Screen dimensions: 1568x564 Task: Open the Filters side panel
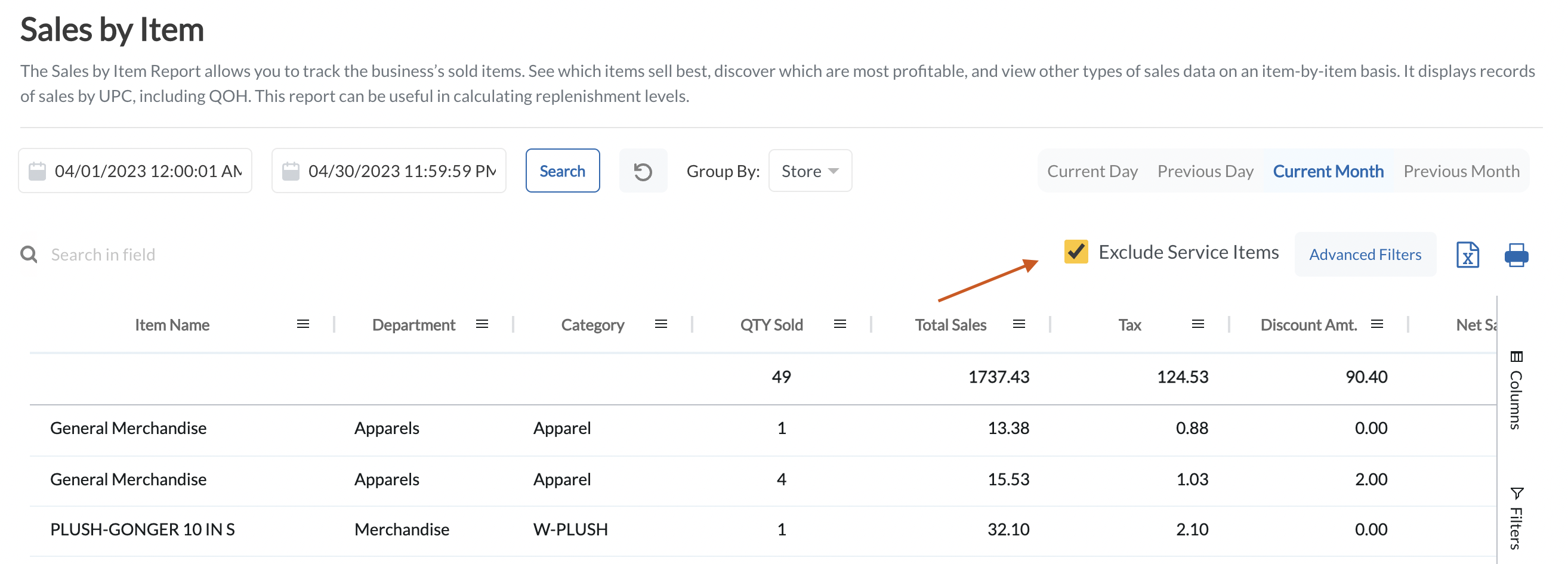tap(1515, 518)
